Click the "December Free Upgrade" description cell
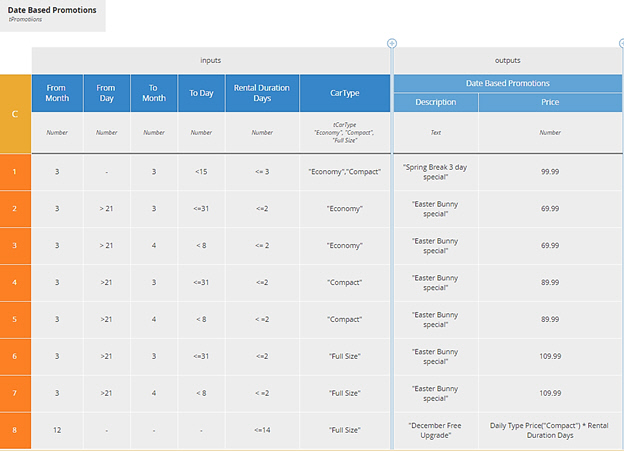 pos(435,430)
